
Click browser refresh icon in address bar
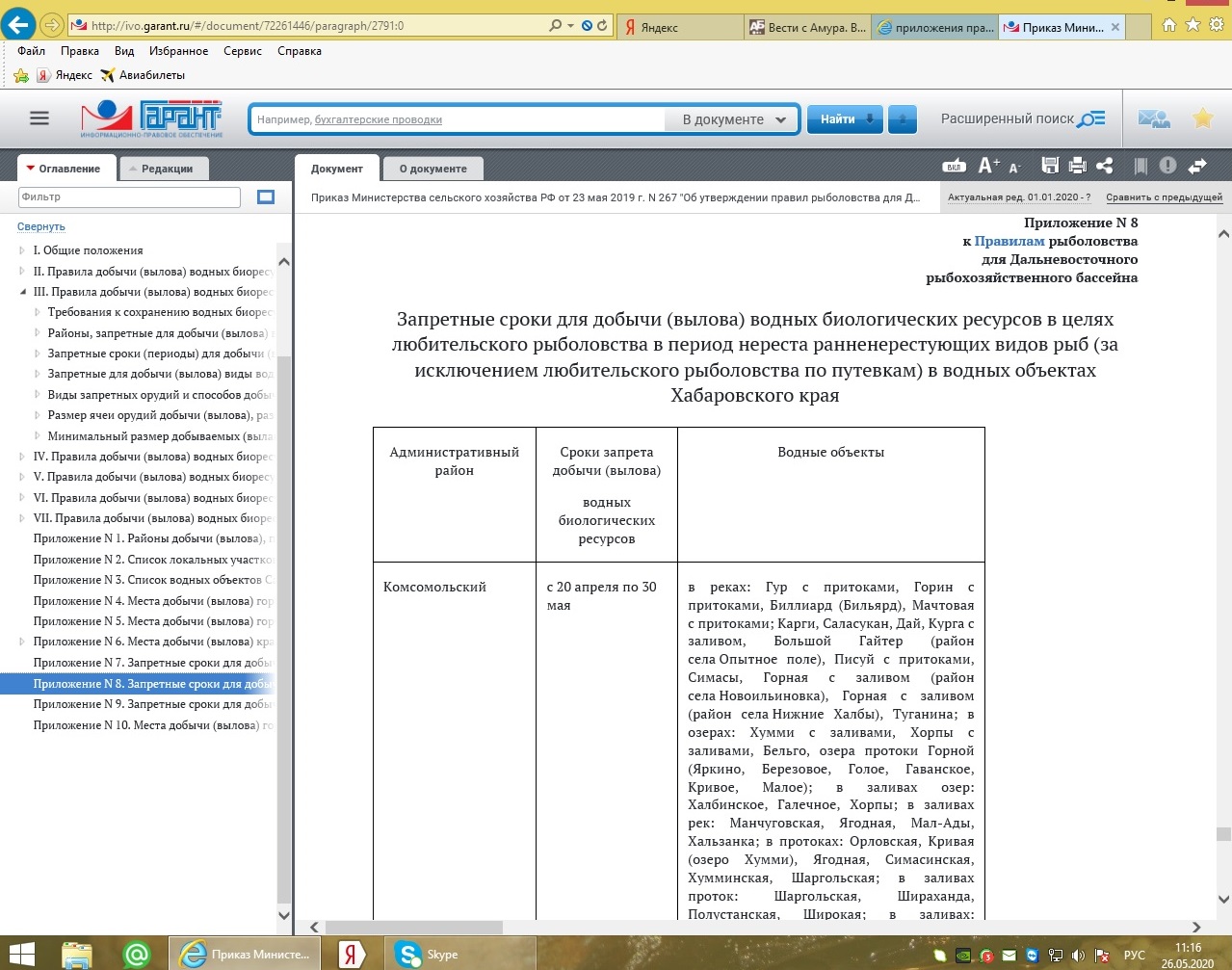(602, 26)
